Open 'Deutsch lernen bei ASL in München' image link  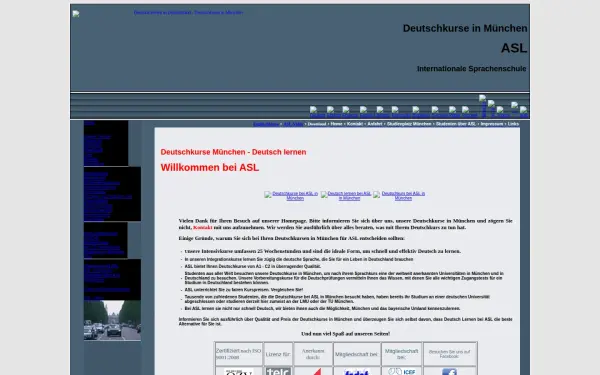[346, 196]
